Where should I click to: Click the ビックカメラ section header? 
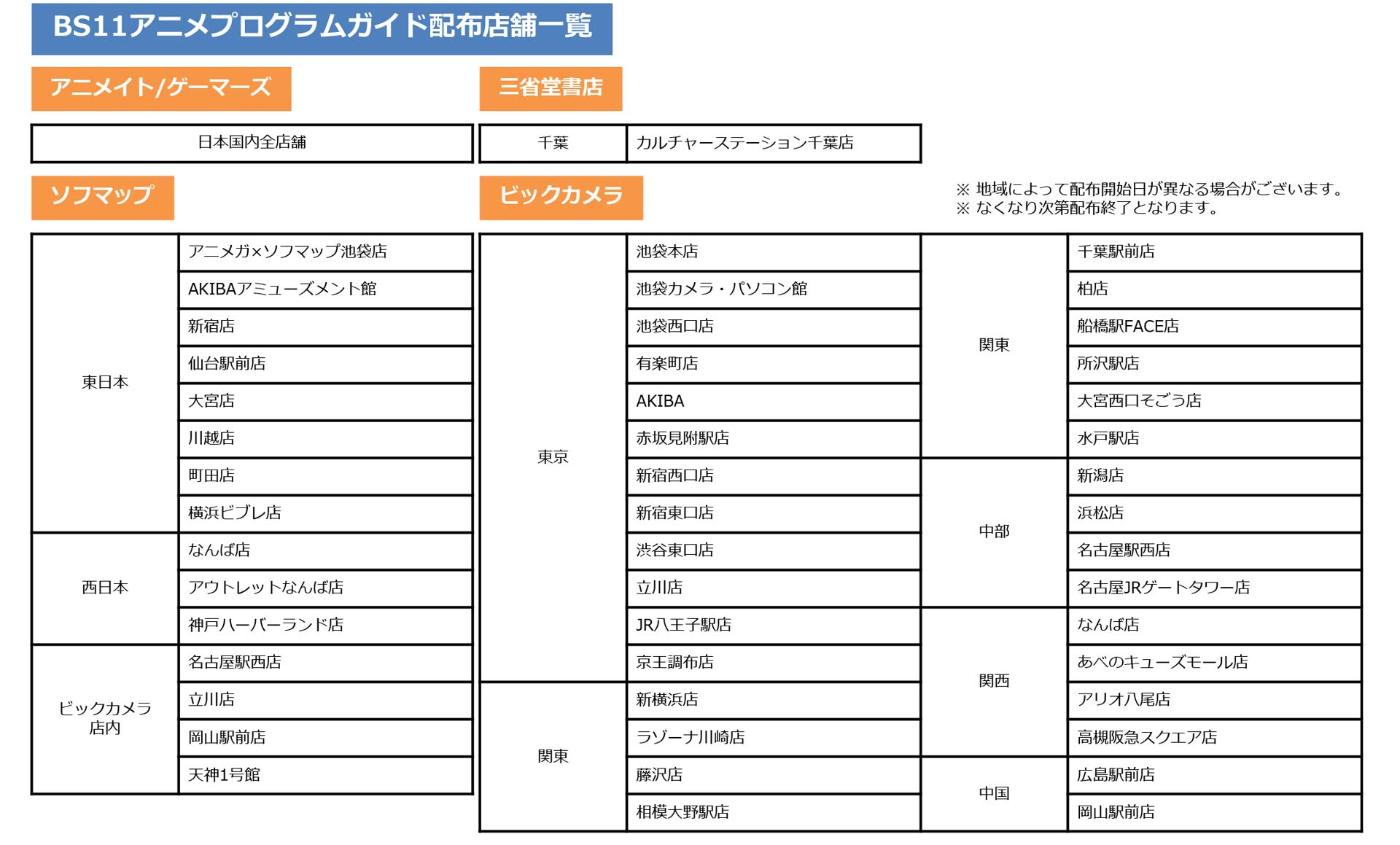(x=561, y=197)
